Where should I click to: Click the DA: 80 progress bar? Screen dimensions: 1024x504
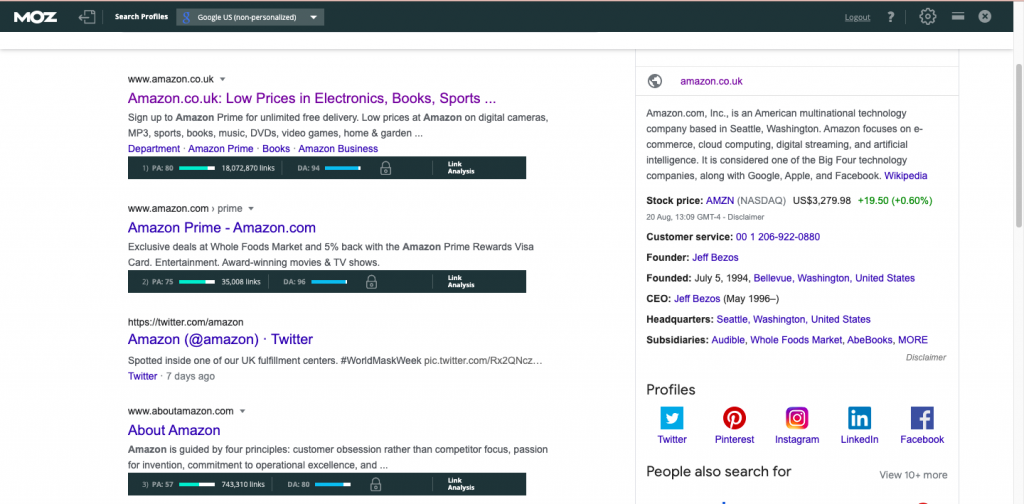click(333, 484)
